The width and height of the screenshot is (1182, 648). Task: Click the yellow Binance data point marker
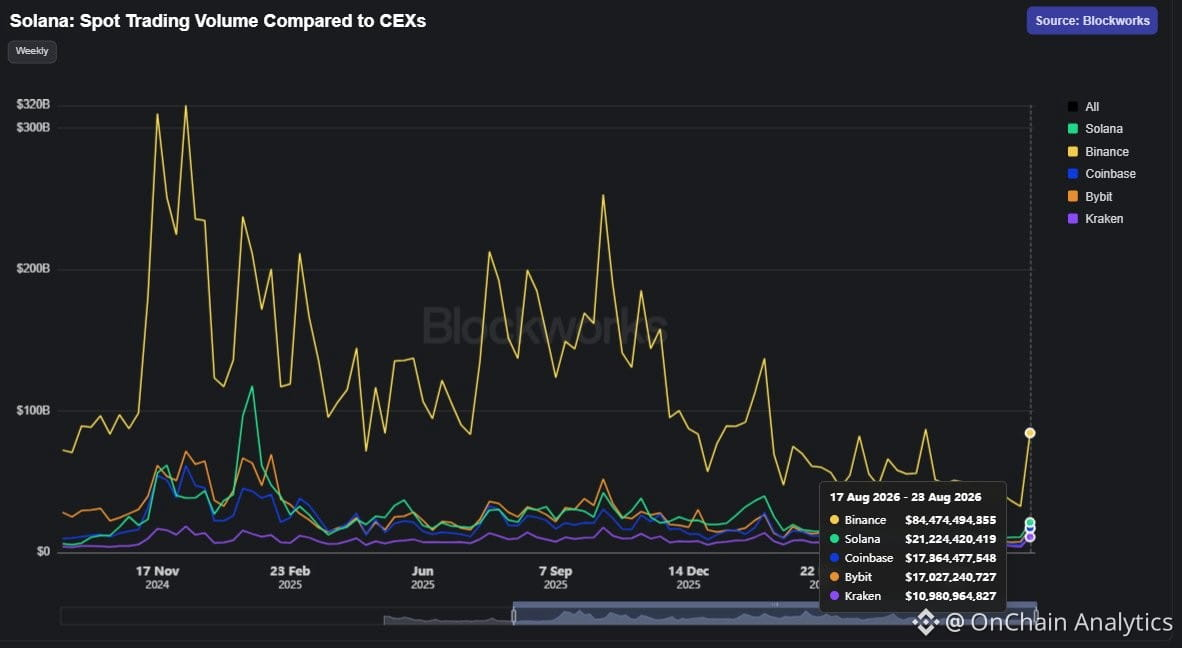click(1030, 433)
